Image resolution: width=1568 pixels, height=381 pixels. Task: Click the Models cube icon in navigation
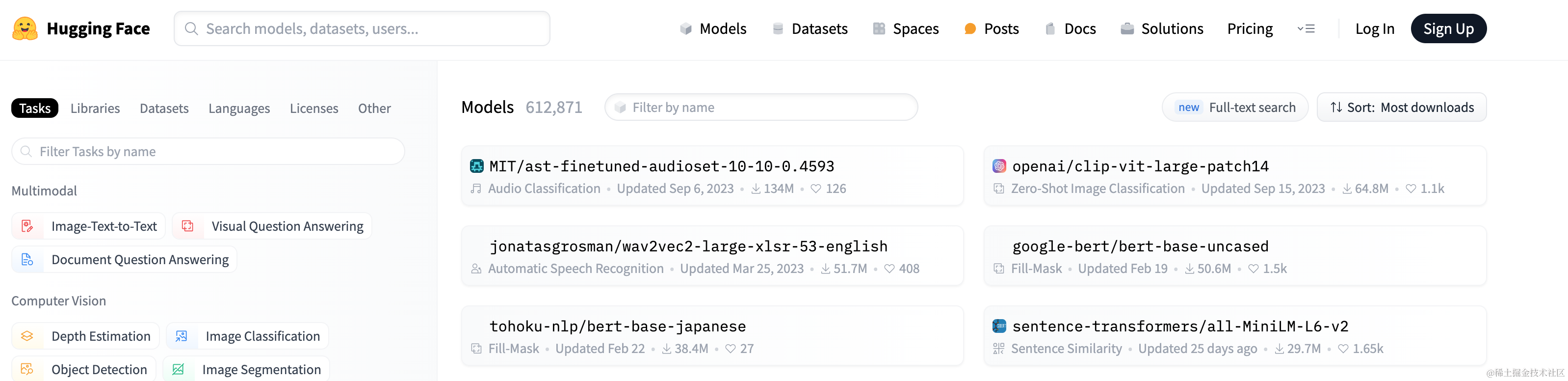pyautogui.click(x=686, y=28)
